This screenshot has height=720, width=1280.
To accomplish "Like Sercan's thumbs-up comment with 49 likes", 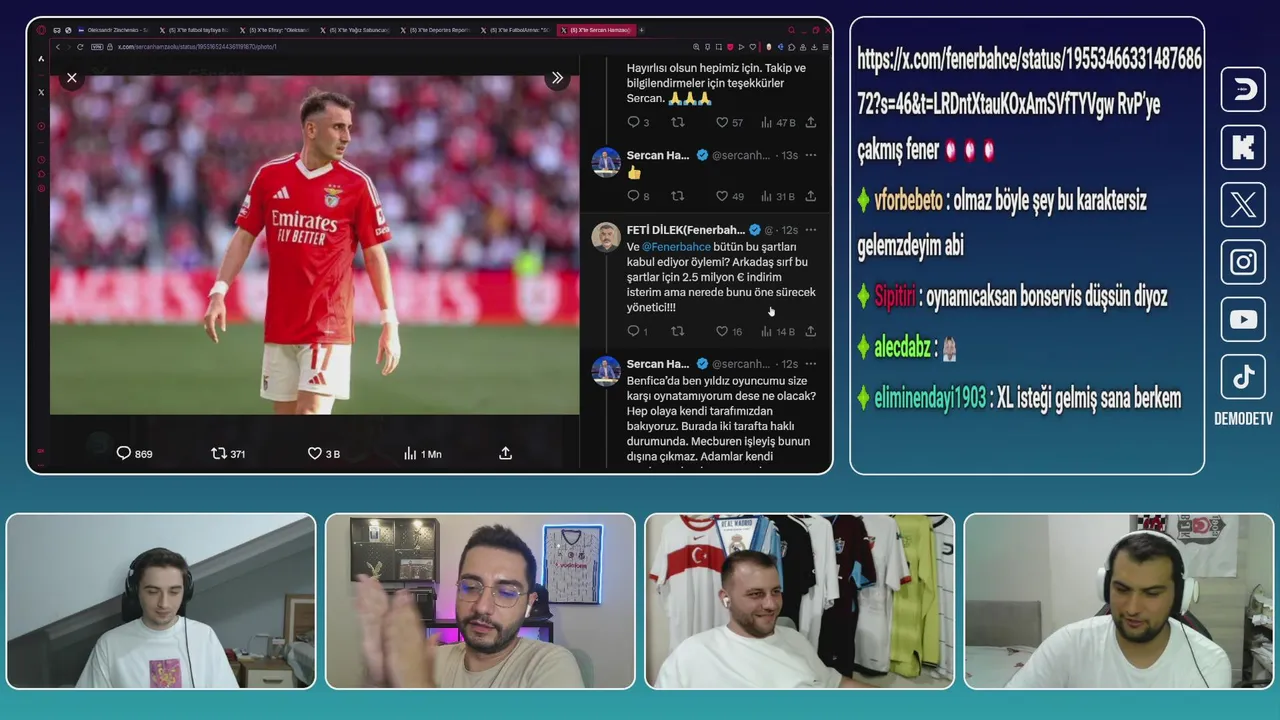I will tap(729, 196).
